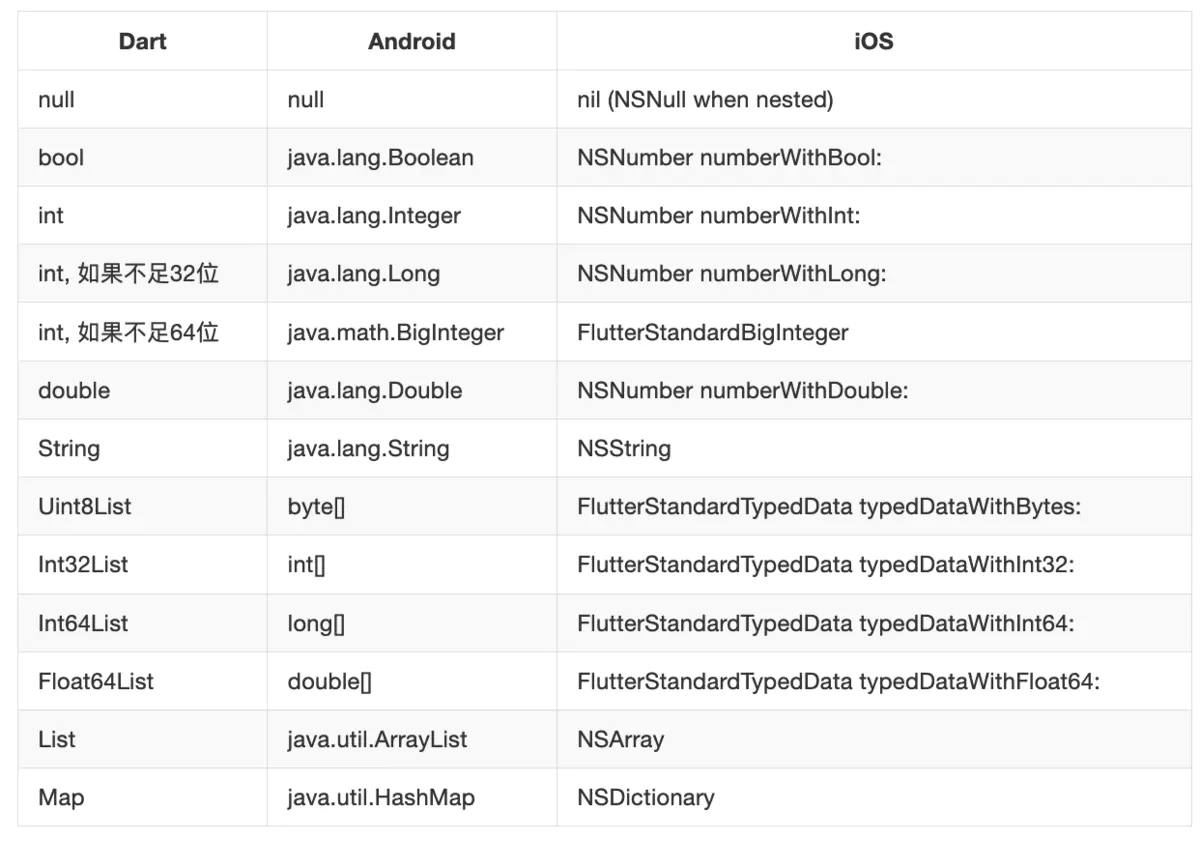1200x841 pixels.
Task: Click the Uint8List cell
Action: pyautogui.click(x=142, y=506)
